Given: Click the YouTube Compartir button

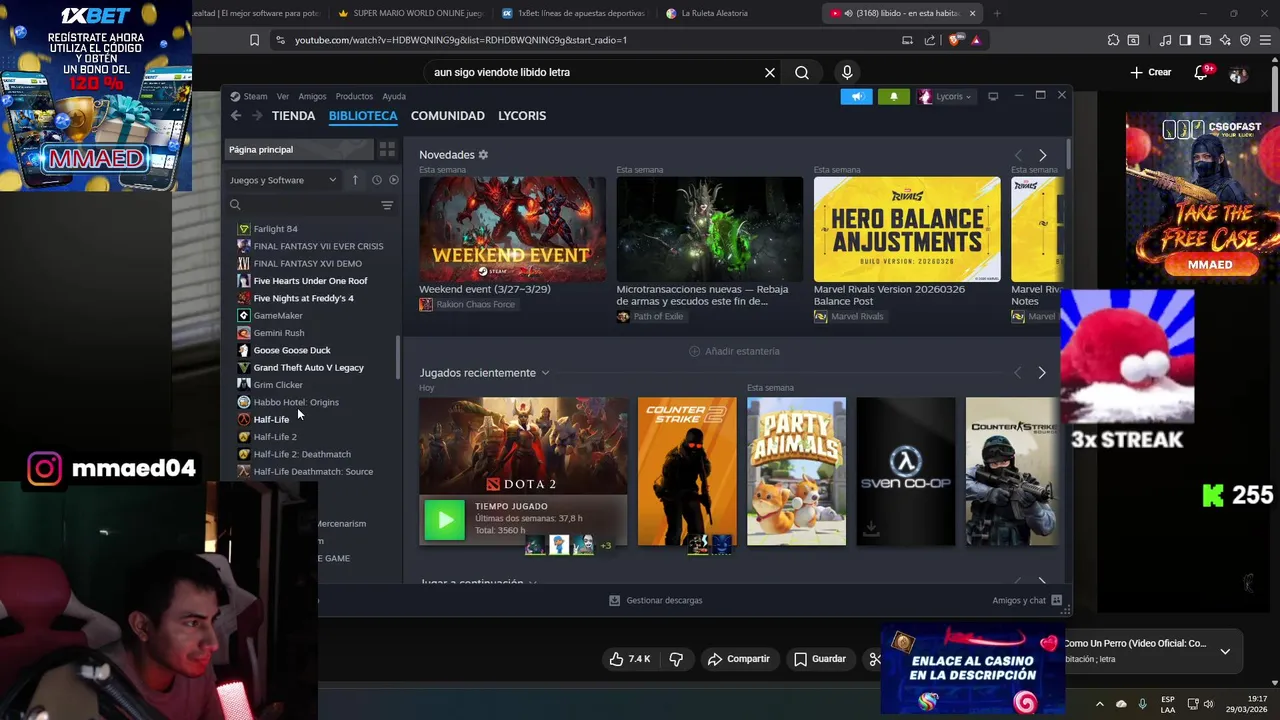Looking at the screenshot, I should [x=739, y=659].
